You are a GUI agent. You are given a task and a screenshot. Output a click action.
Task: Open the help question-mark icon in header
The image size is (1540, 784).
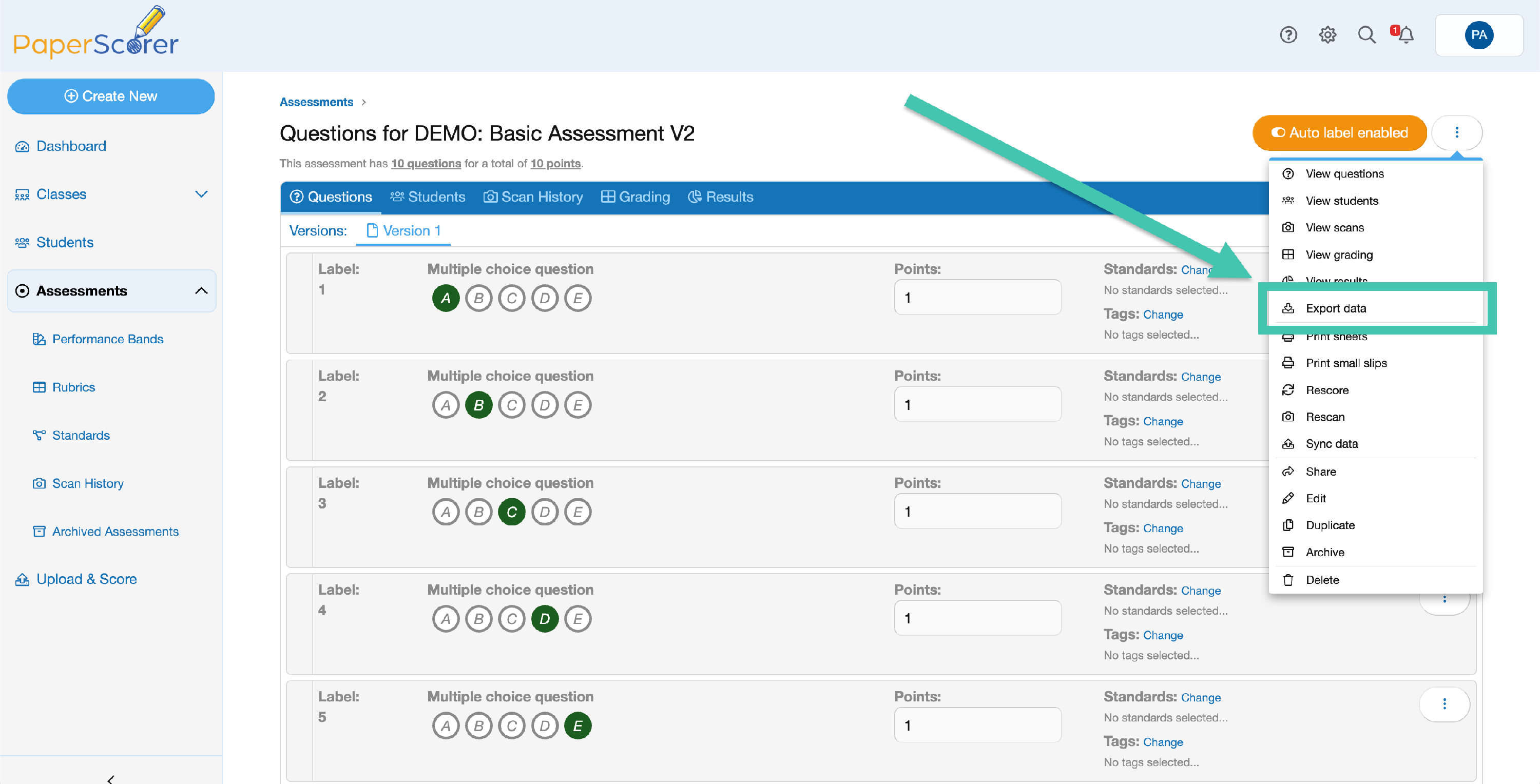pos(1288,35)
